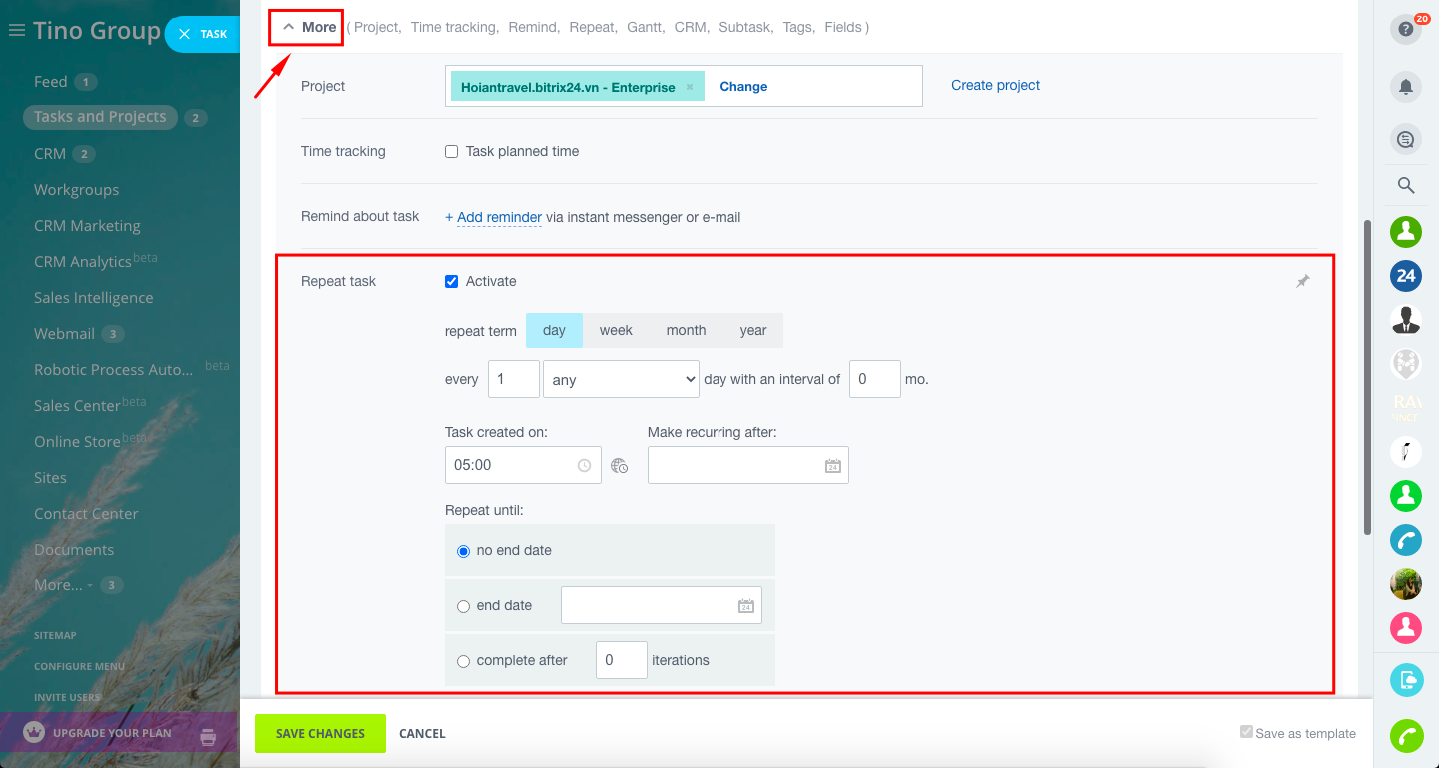Screen dimensions: 1439x768
Task: Open Workgroups in the left menu
Action: coord(76,190)
